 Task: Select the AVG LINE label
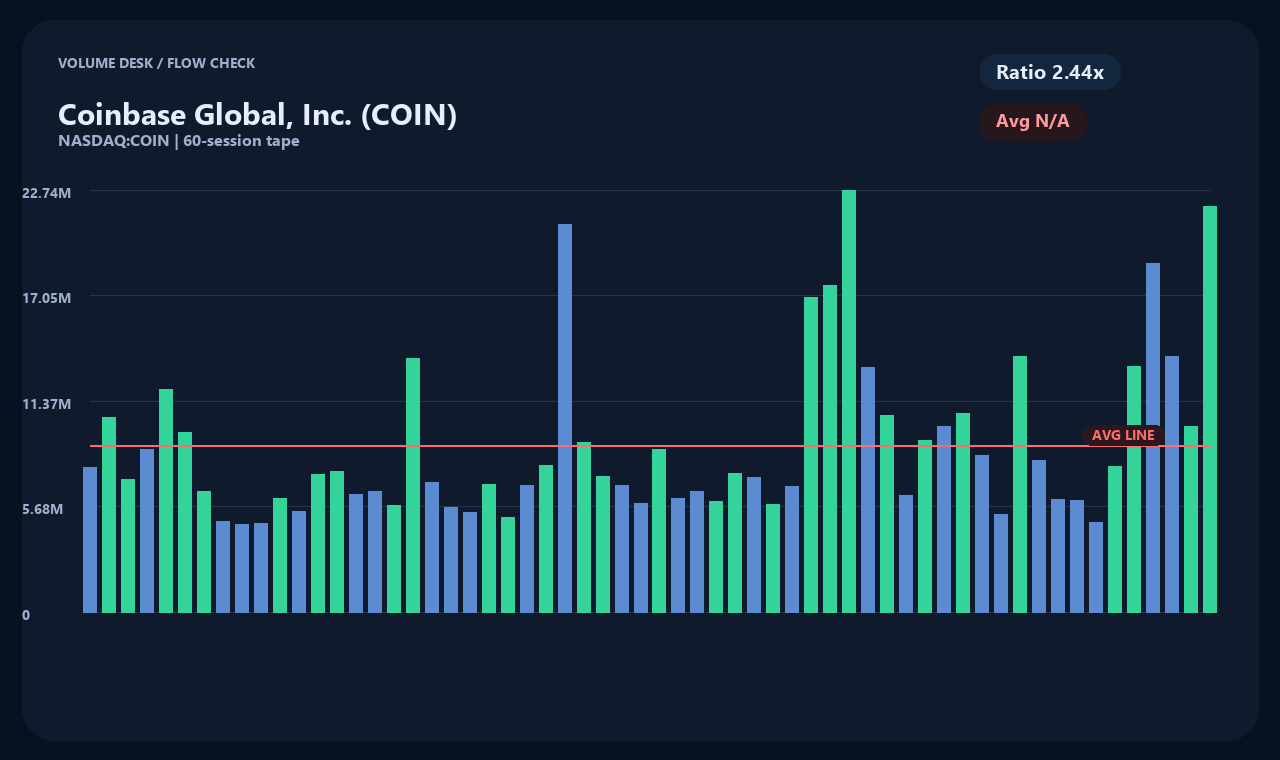1123,436
